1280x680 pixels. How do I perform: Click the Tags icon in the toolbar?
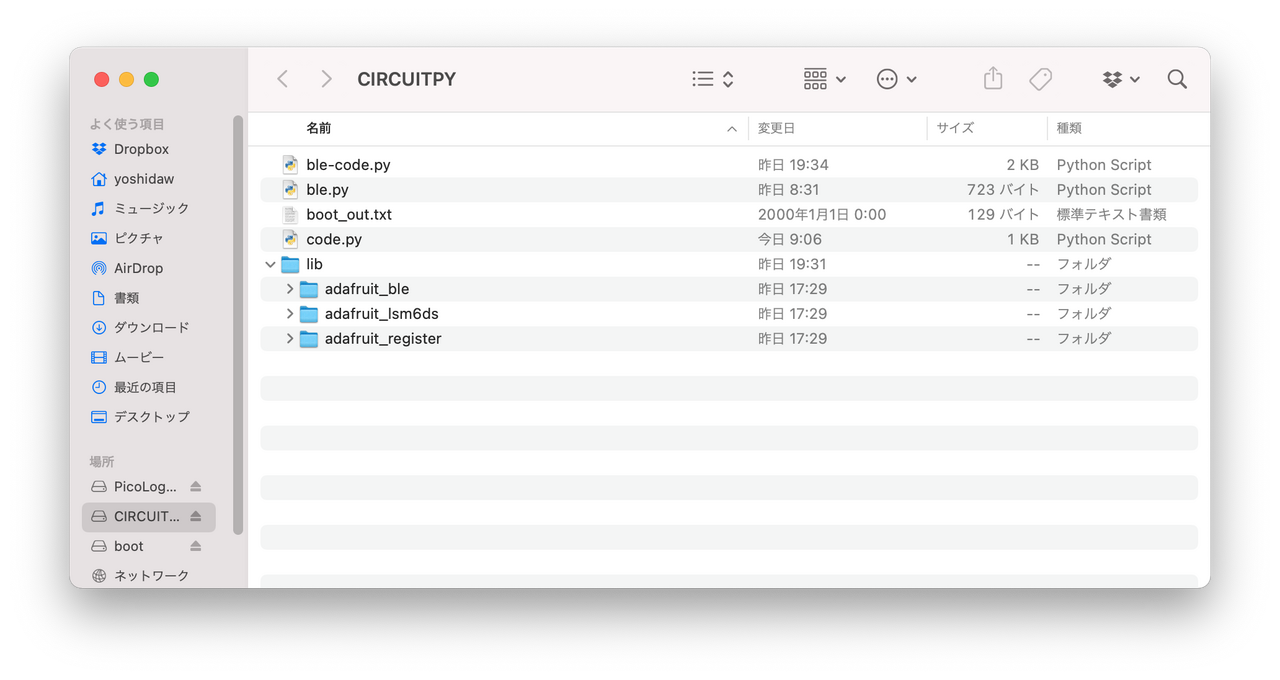pyautogui.click(x=1041, y=78)
